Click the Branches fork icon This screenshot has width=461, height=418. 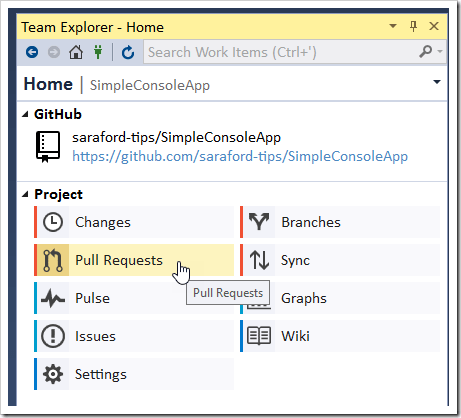pos(259,222)
